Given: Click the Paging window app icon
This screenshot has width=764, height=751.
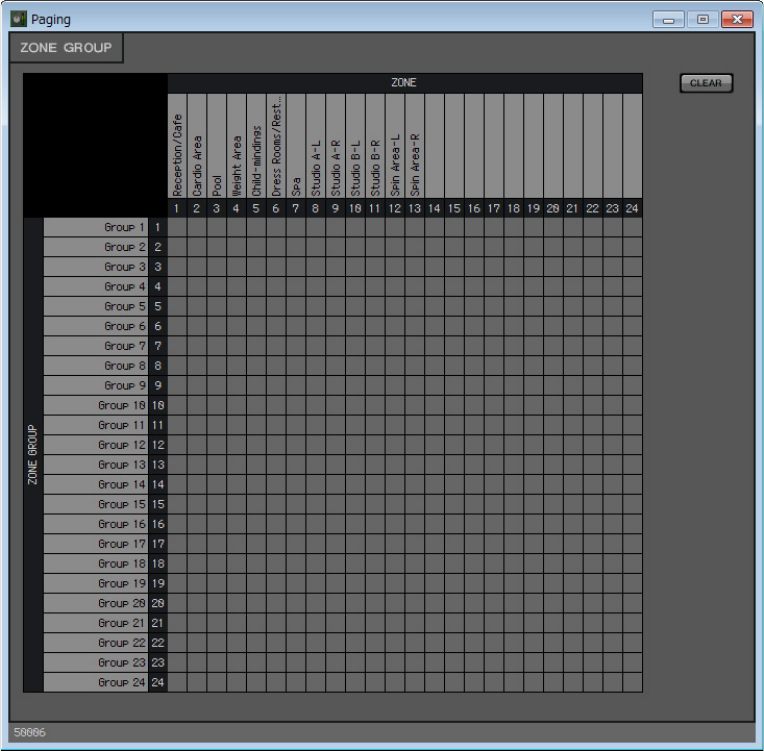Looking at the screenshot, I should pyautogui.click(x=19, y=19).
